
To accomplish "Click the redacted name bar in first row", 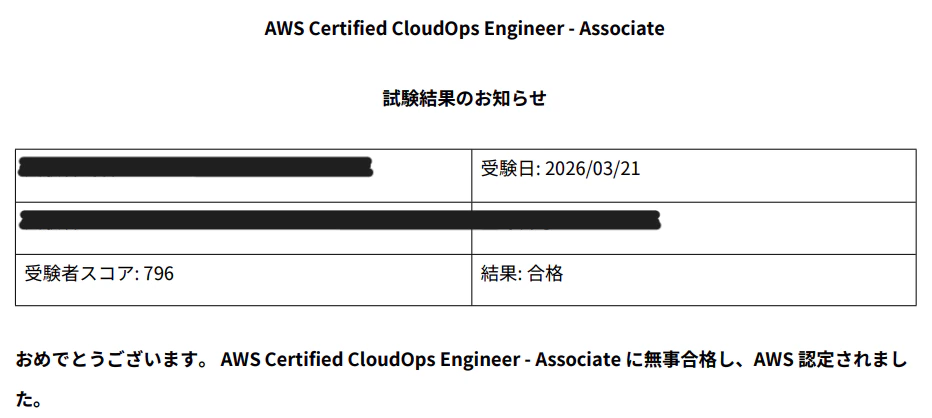I will pyautogui.click(x=196, y=167).
